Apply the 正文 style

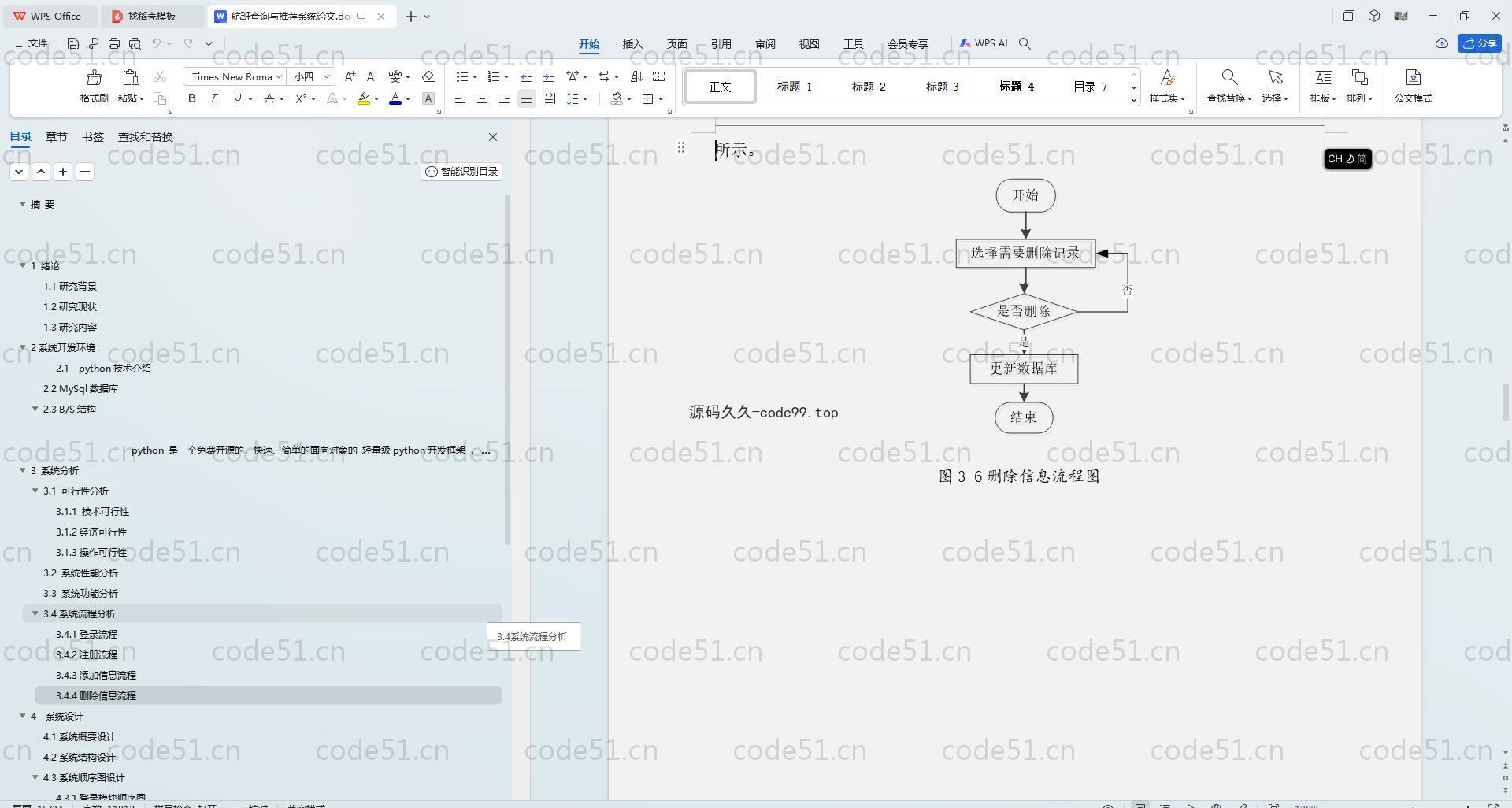[x=720, y=87]
